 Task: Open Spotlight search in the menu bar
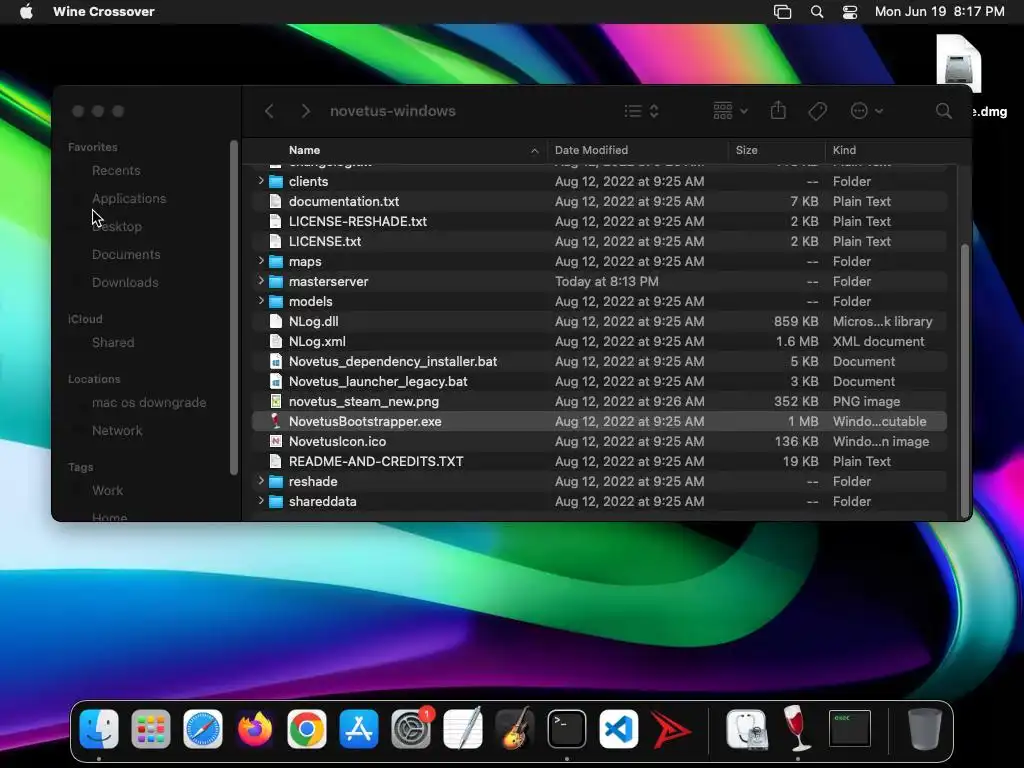816,12
